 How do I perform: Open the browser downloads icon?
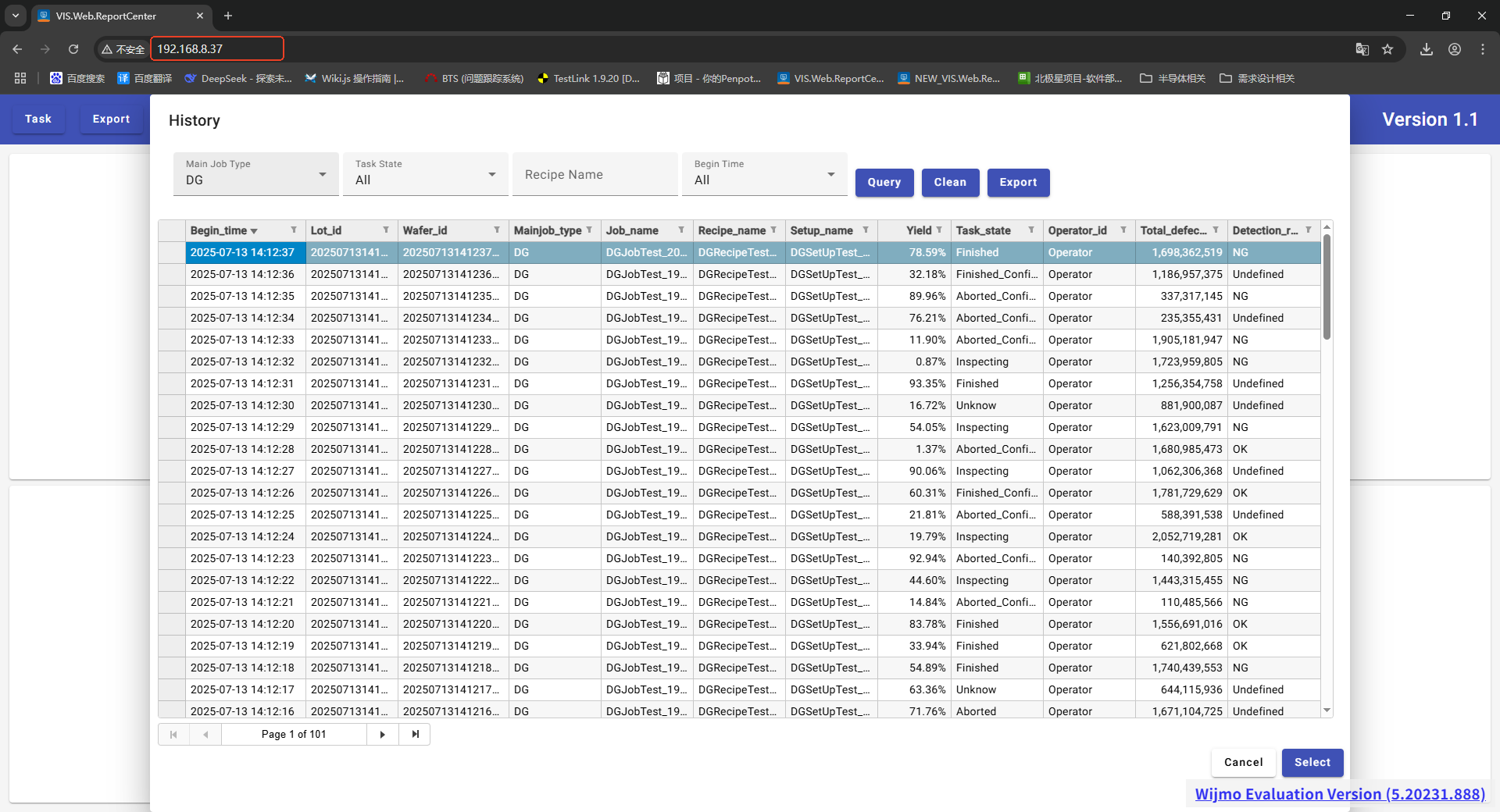coord(1427,49)
